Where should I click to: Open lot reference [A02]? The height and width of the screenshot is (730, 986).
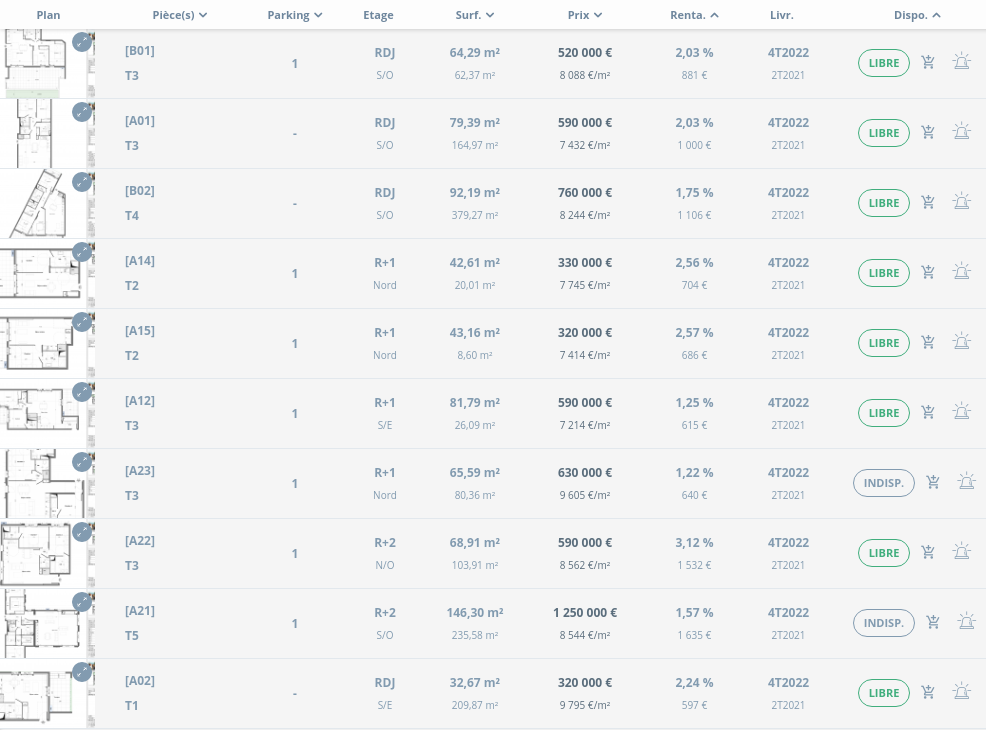coord(140,681)
